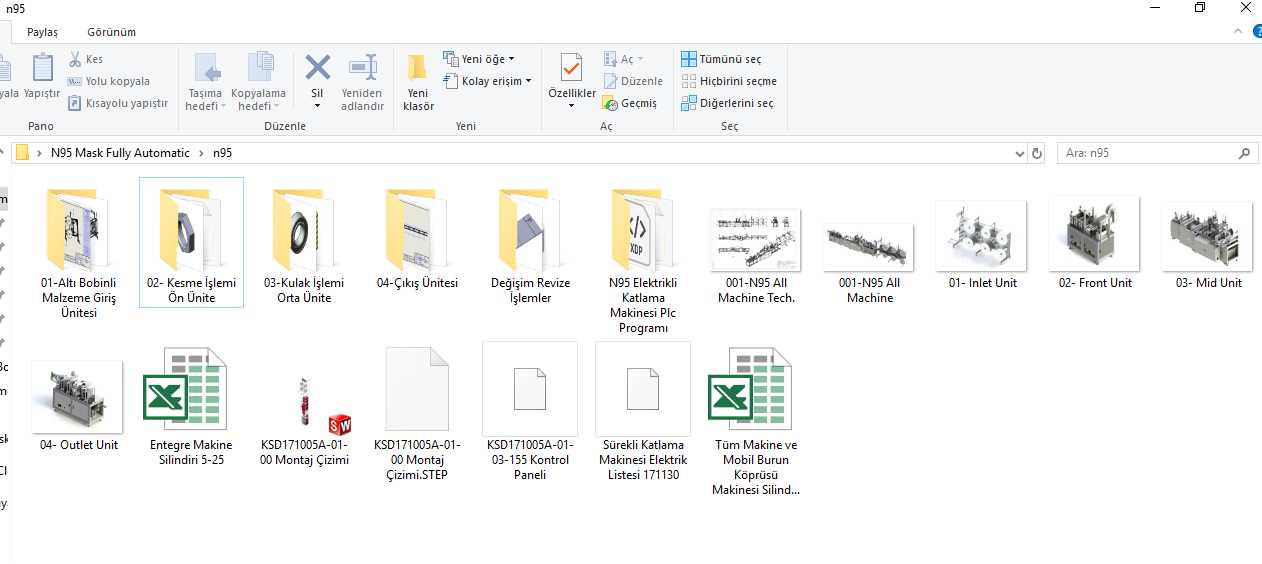Click Yolu kopyala in the ribbon
Image resolution: width=1262 pixels, height=564 pixels.
click(x=108, y=81)
